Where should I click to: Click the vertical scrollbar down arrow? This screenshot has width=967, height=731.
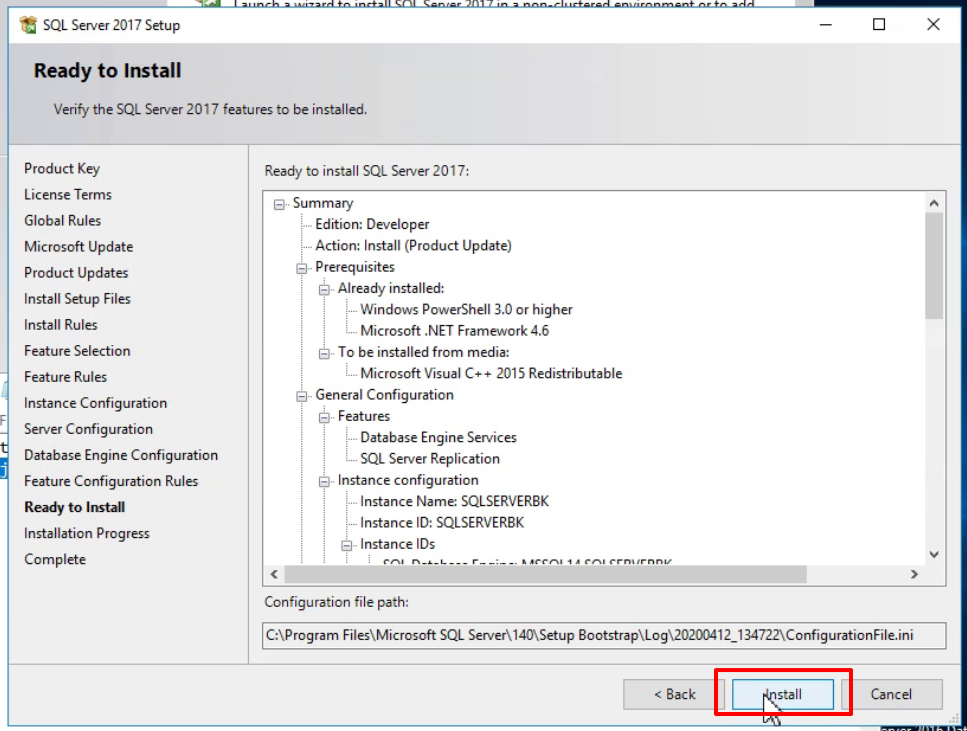(x=934, y=555)
